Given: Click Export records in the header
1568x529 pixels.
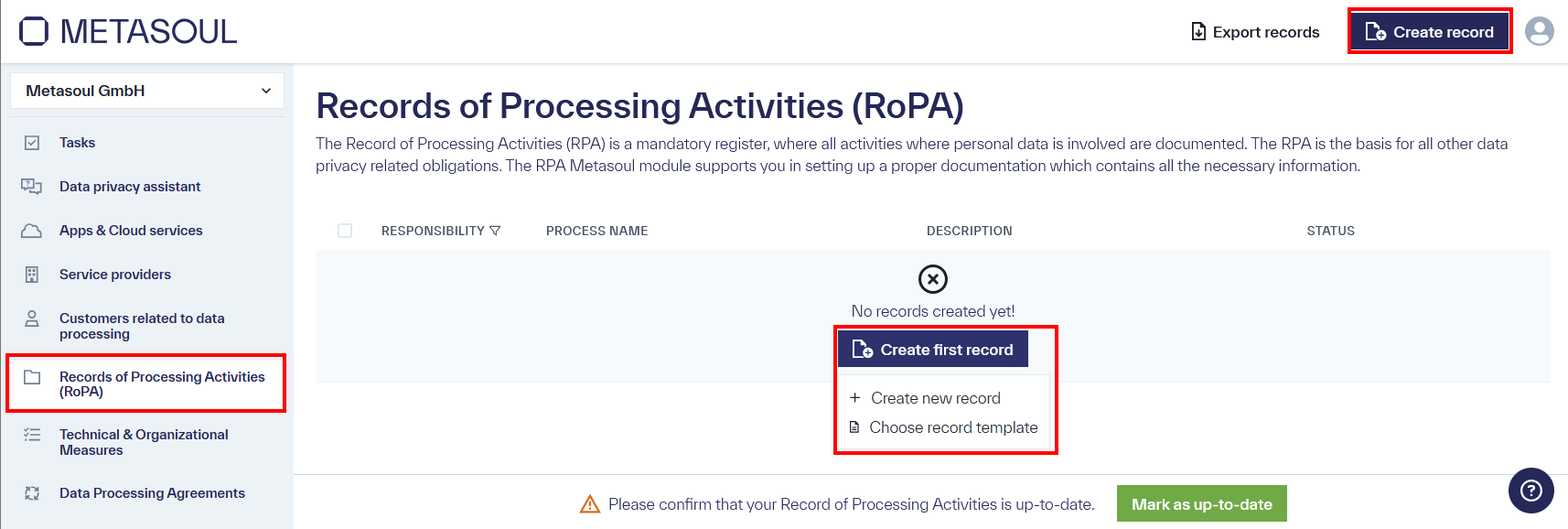Looking at the screenshot, I should pyautogui.click(x=1255, y=31).
